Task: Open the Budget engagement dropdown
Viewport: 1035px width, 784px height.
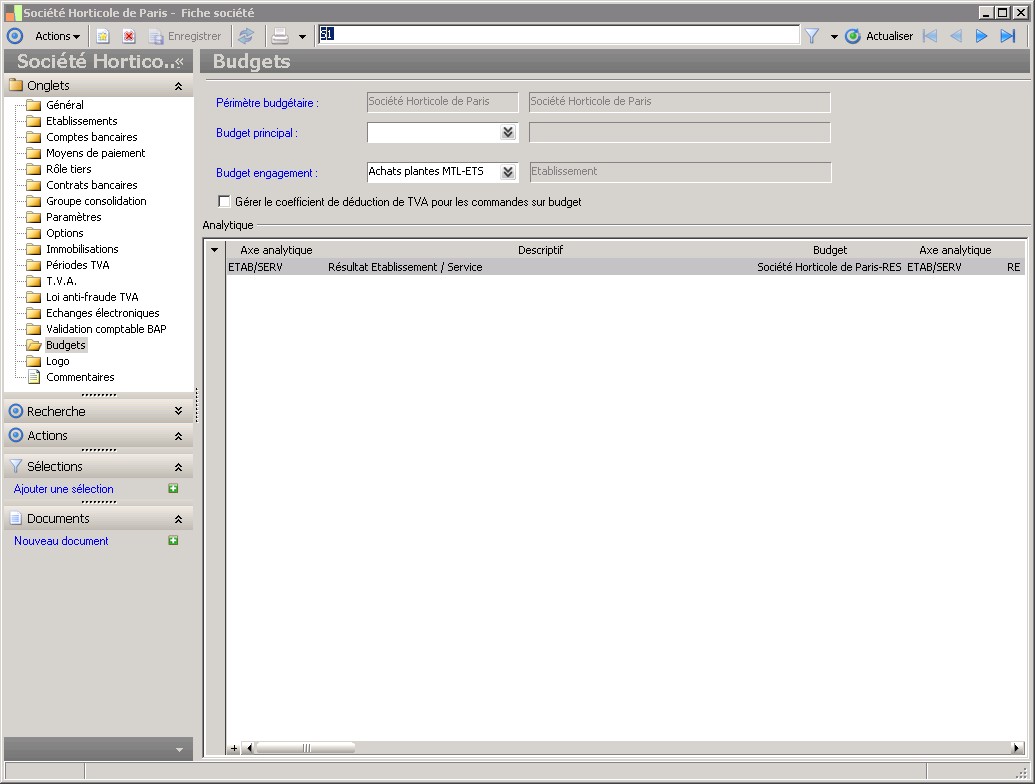Action: tap(508, 172)
